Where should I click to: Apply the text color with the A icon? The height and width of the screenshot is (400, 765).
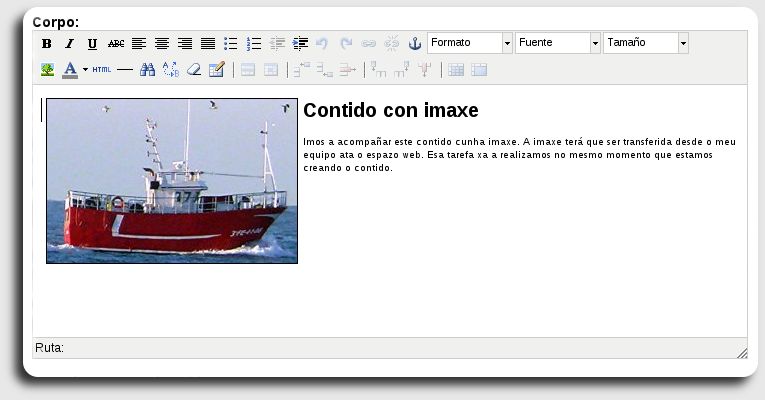coord(70,70)
